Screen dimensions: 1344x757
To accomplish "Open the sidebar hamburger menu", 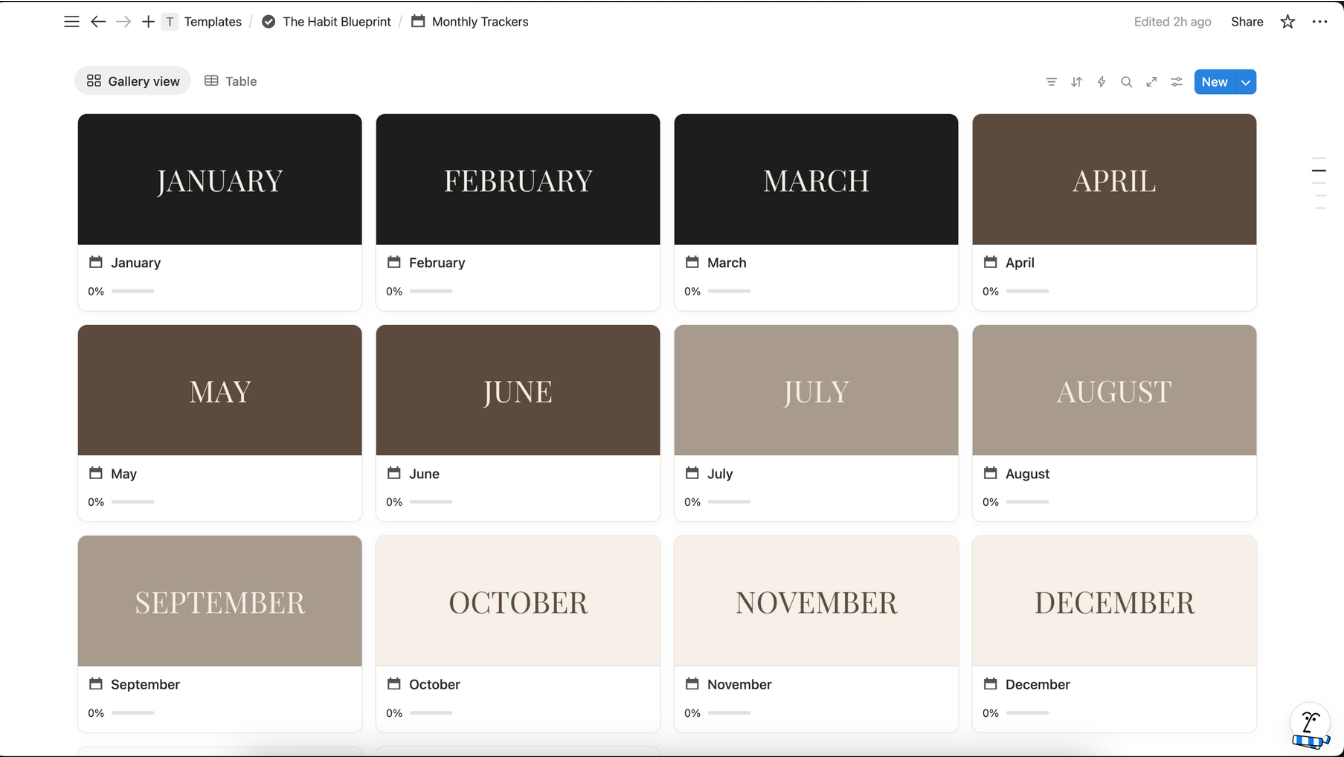I will (x=72, y=21).
